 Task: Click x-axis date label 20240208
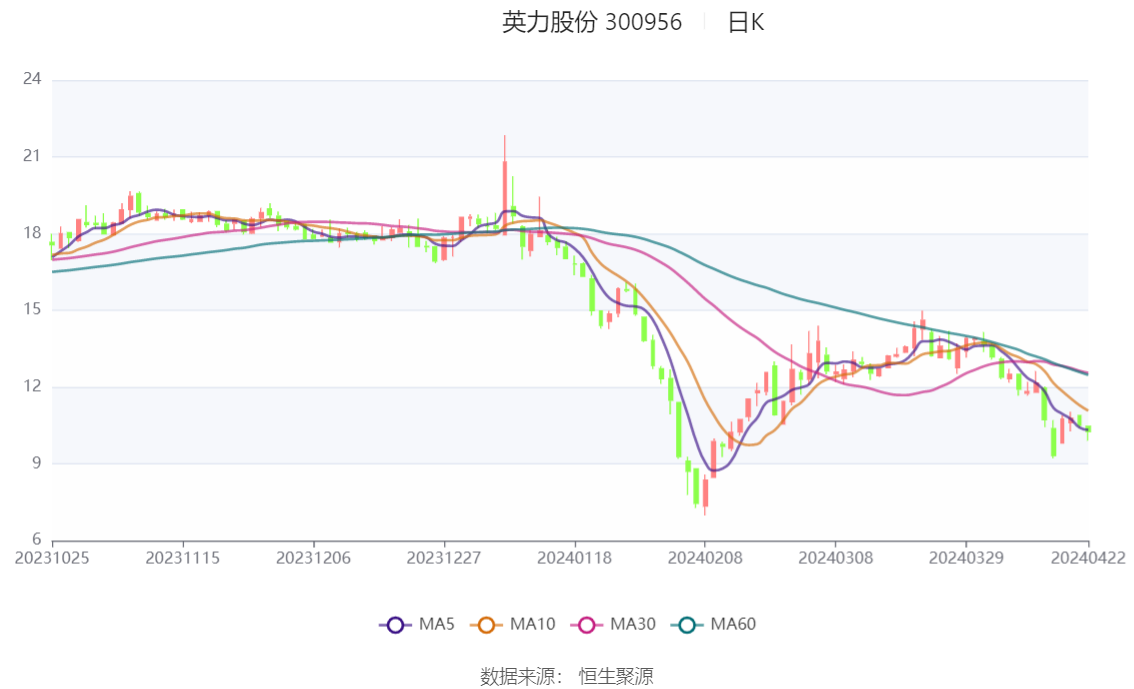pos(704,558)
